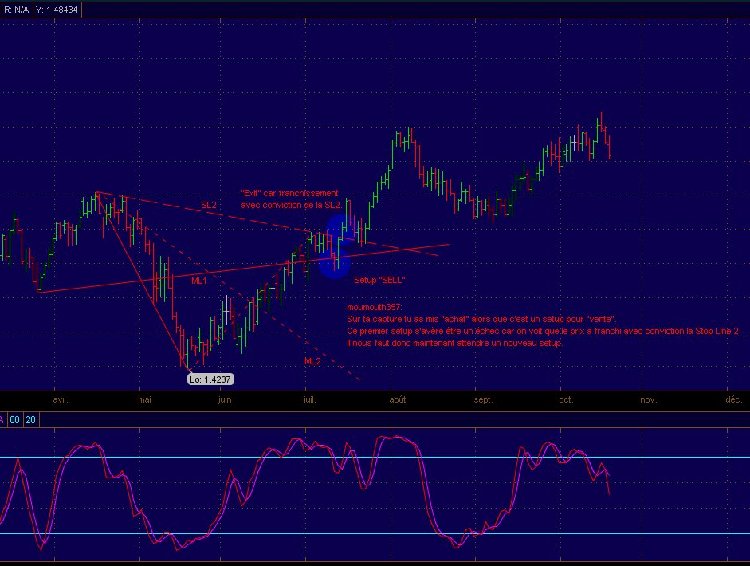Click the 'ML2' median line label

point(312,361)
